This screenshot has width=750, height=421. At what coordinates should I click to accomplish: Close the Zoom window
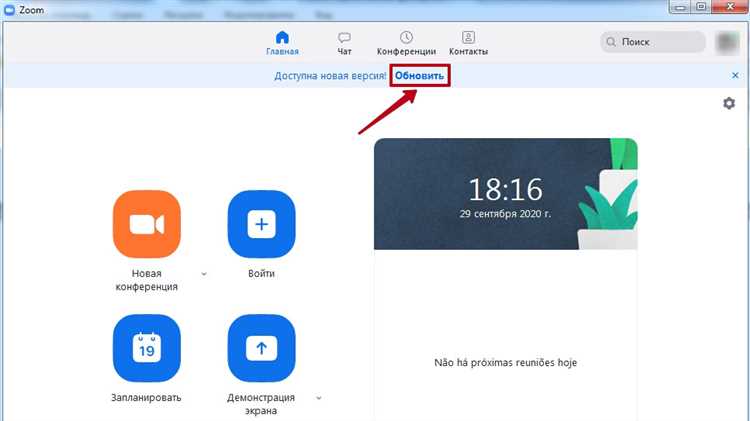coord(730,7)
